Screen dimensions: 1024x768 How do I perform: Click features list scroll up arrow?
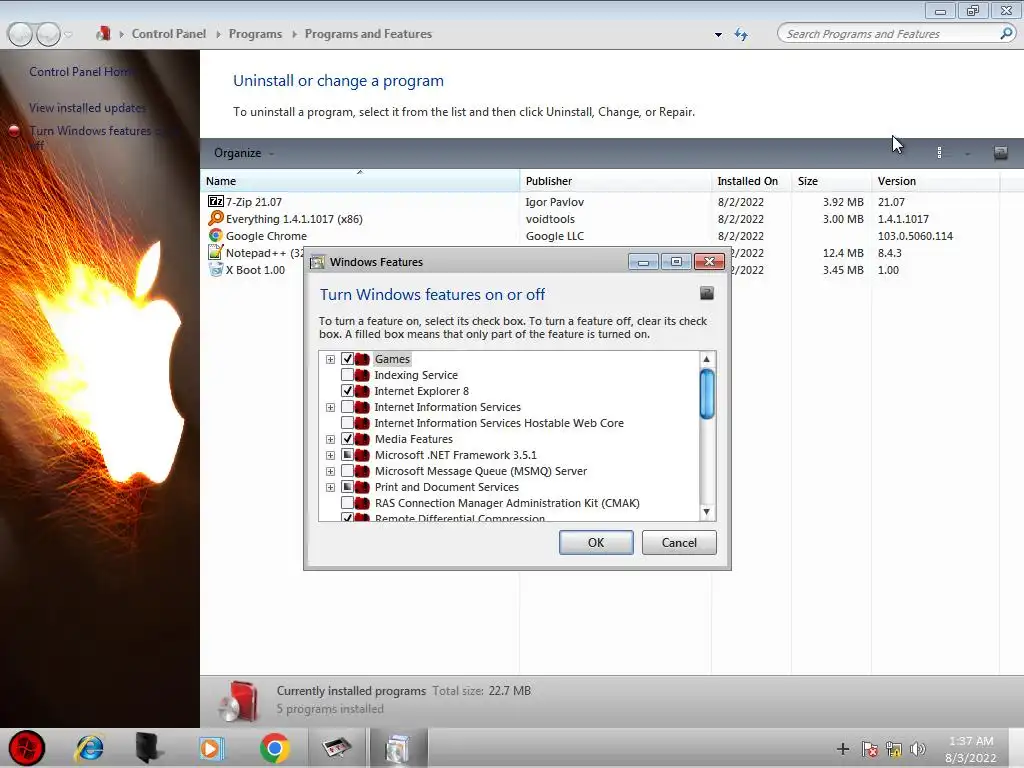pos(707,359)
